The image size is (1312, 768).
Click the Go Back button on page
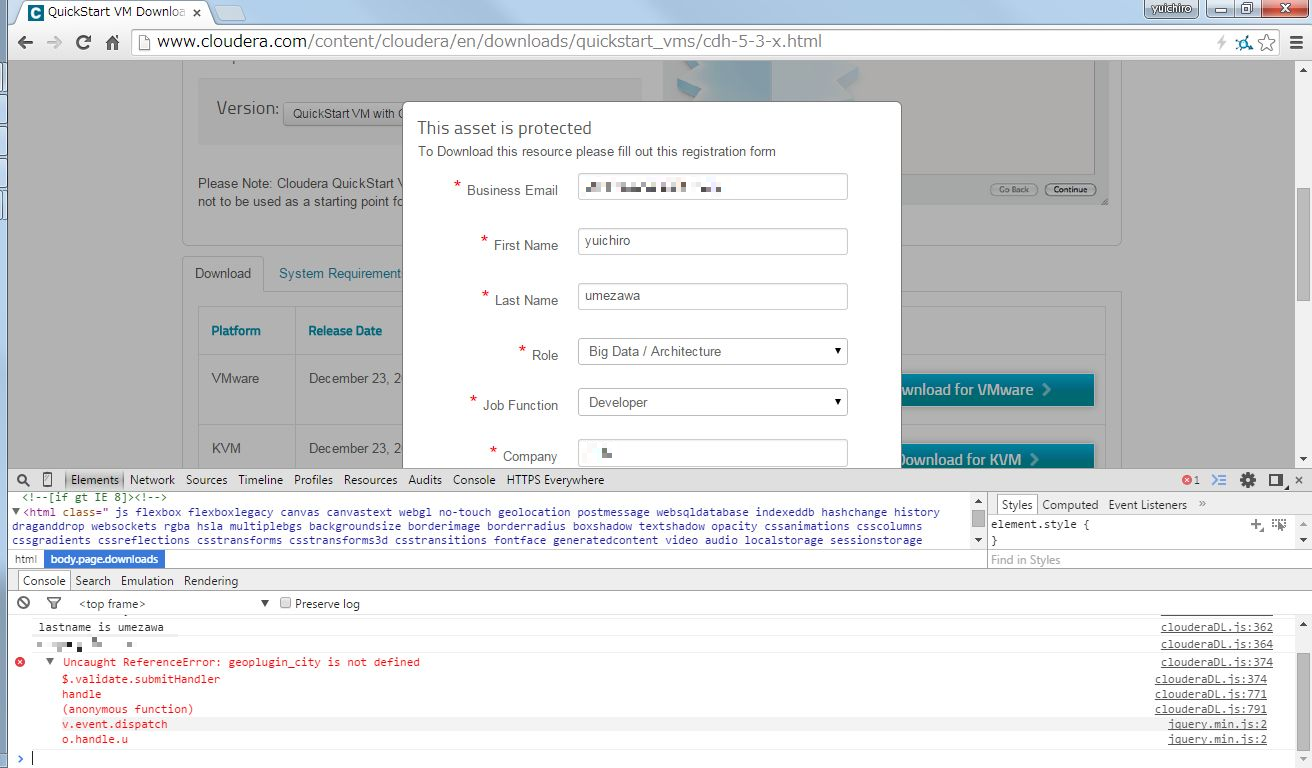pyautogui.click(x=1014, y=189)
